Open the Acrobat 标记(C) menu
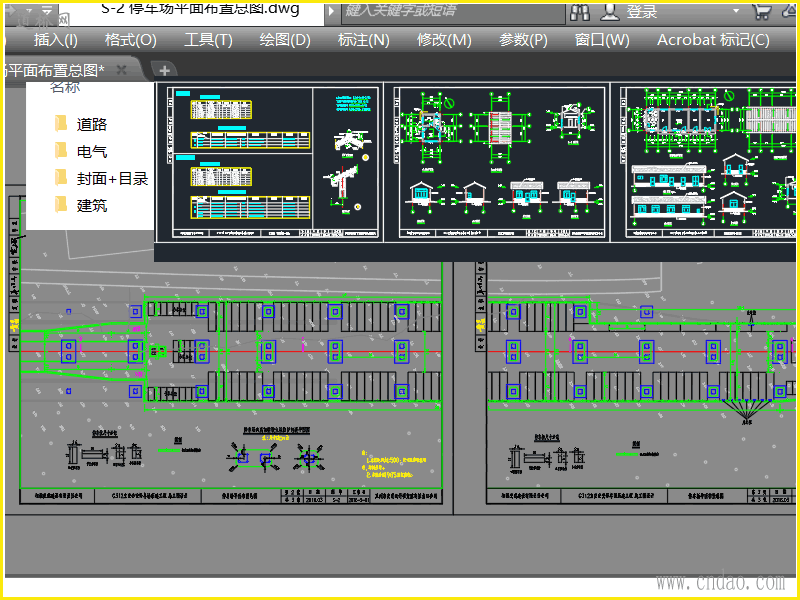The height and width of the screenshot is (600, 800). click(713, 40)
